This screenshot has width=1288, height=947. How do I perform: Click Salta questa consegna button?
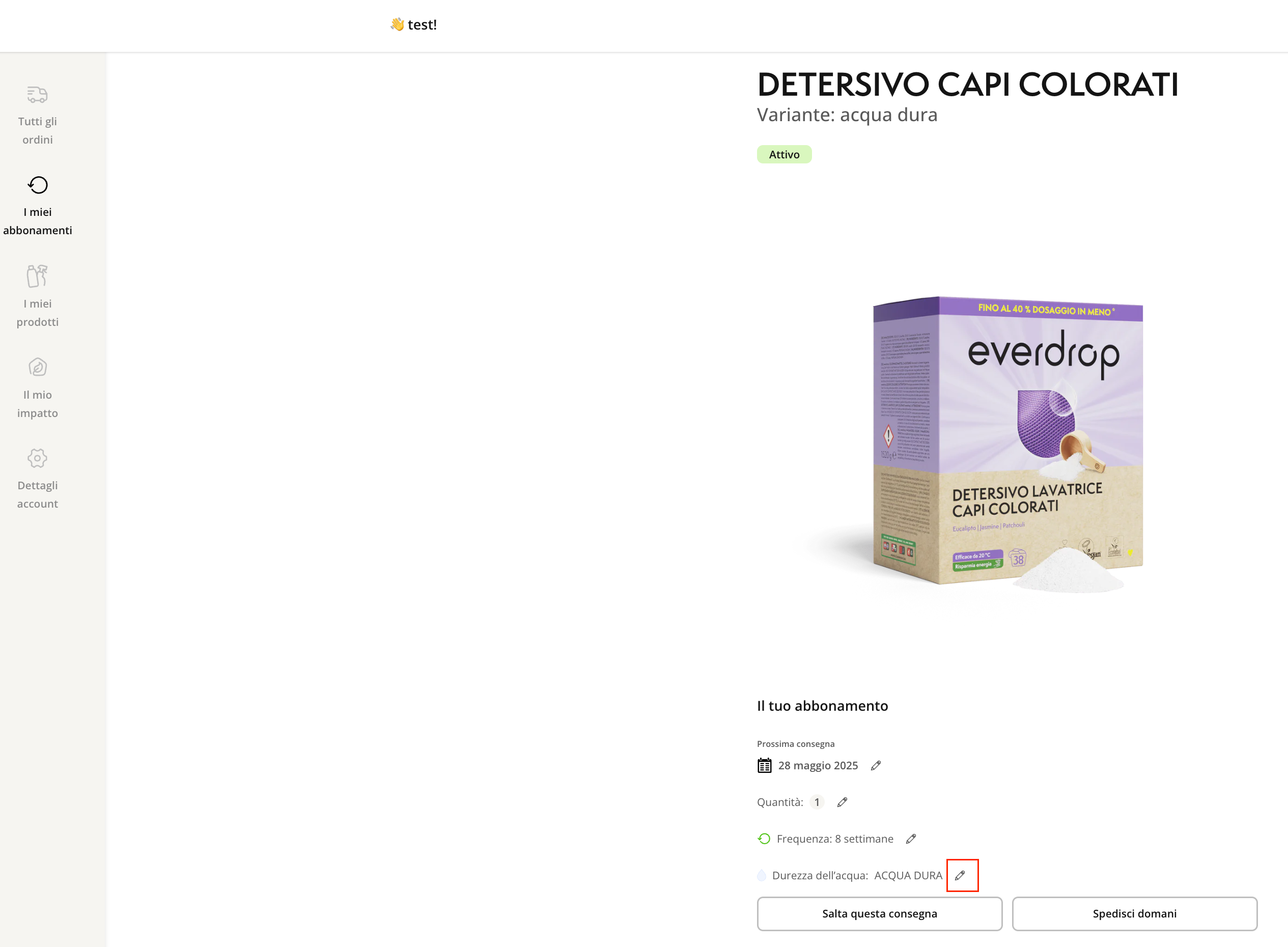(x=879, y=913)
